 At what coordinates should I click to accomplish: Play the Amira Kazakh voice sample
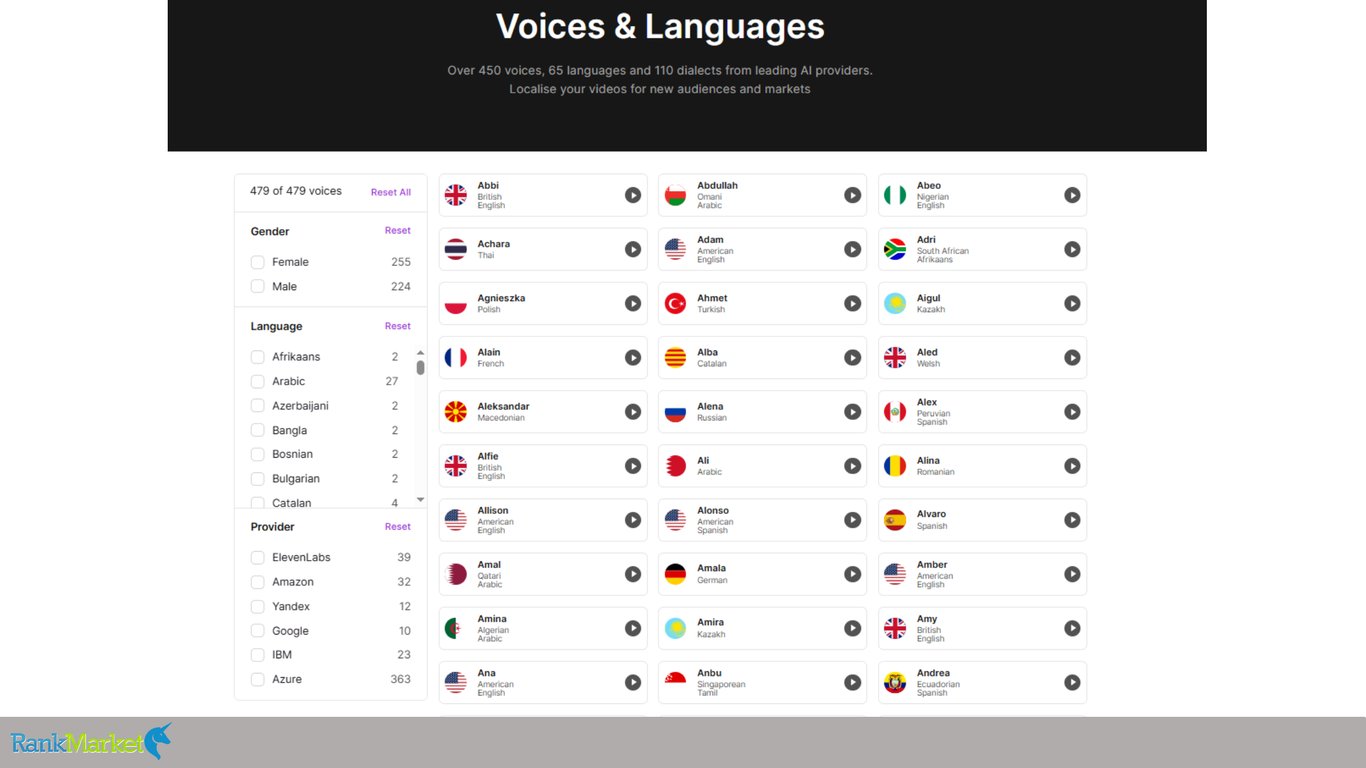pos(852,628)
